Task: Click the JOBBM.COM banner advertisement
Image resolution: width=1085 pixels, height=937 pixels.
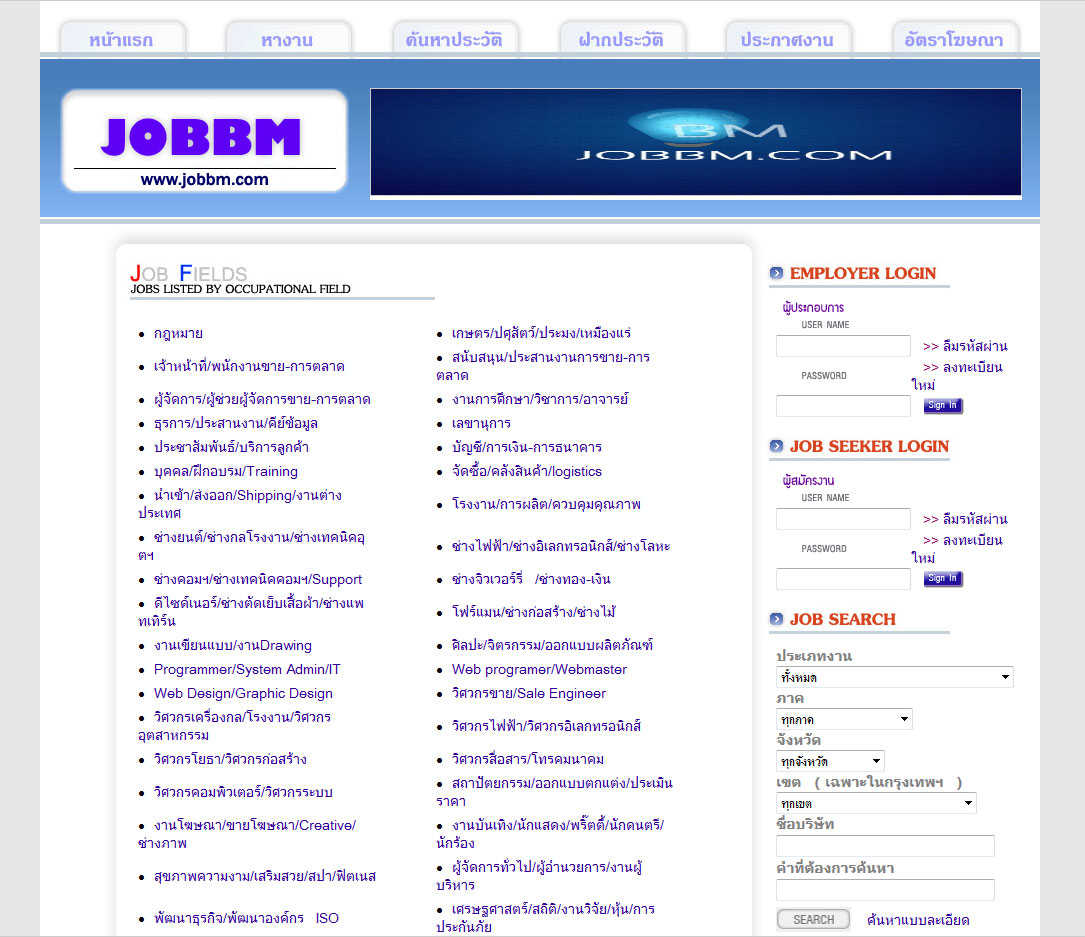Action: pyautogui.click(x=695, y=143)
